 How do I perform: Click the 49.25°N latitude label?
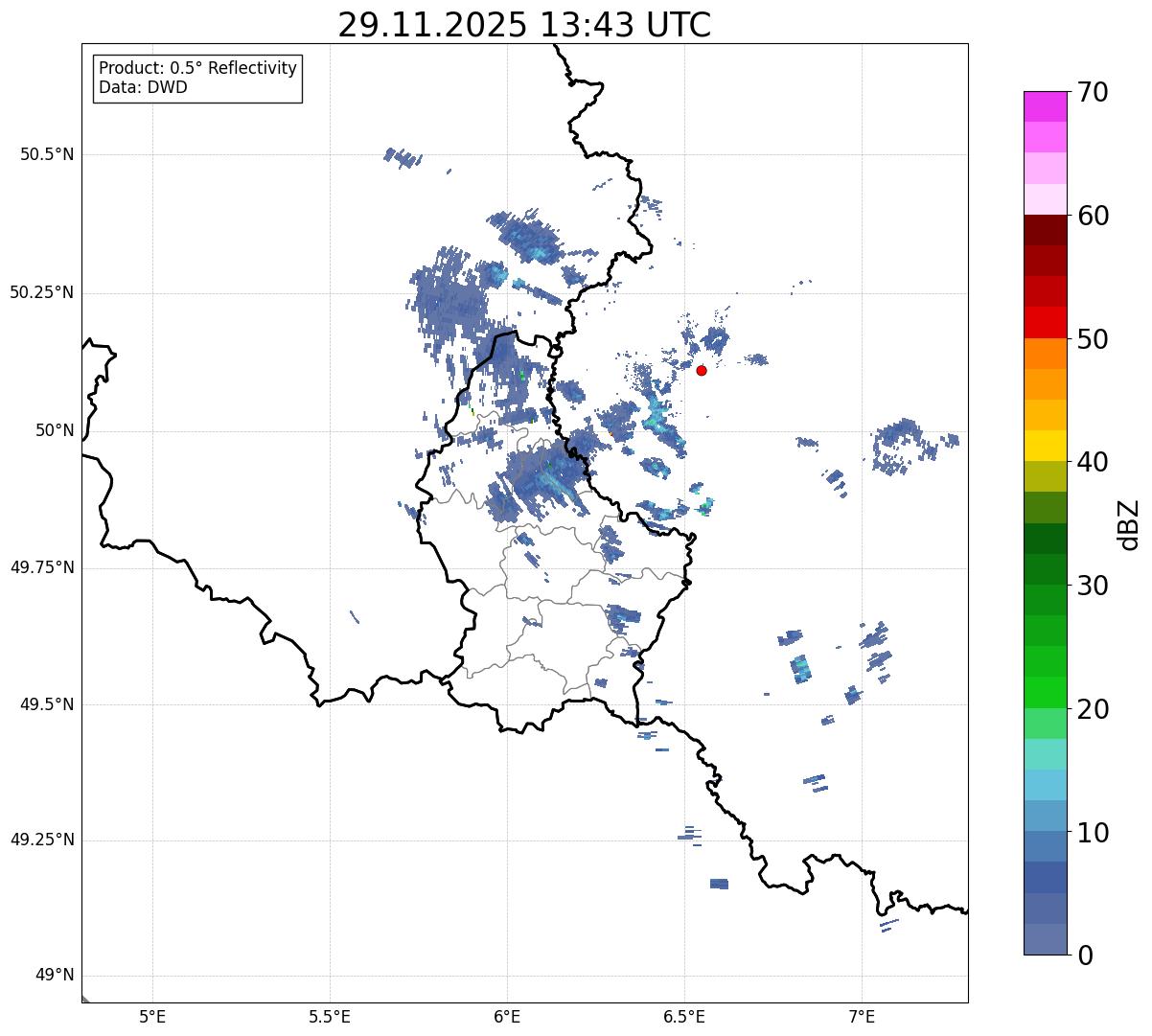click(42, 840)
